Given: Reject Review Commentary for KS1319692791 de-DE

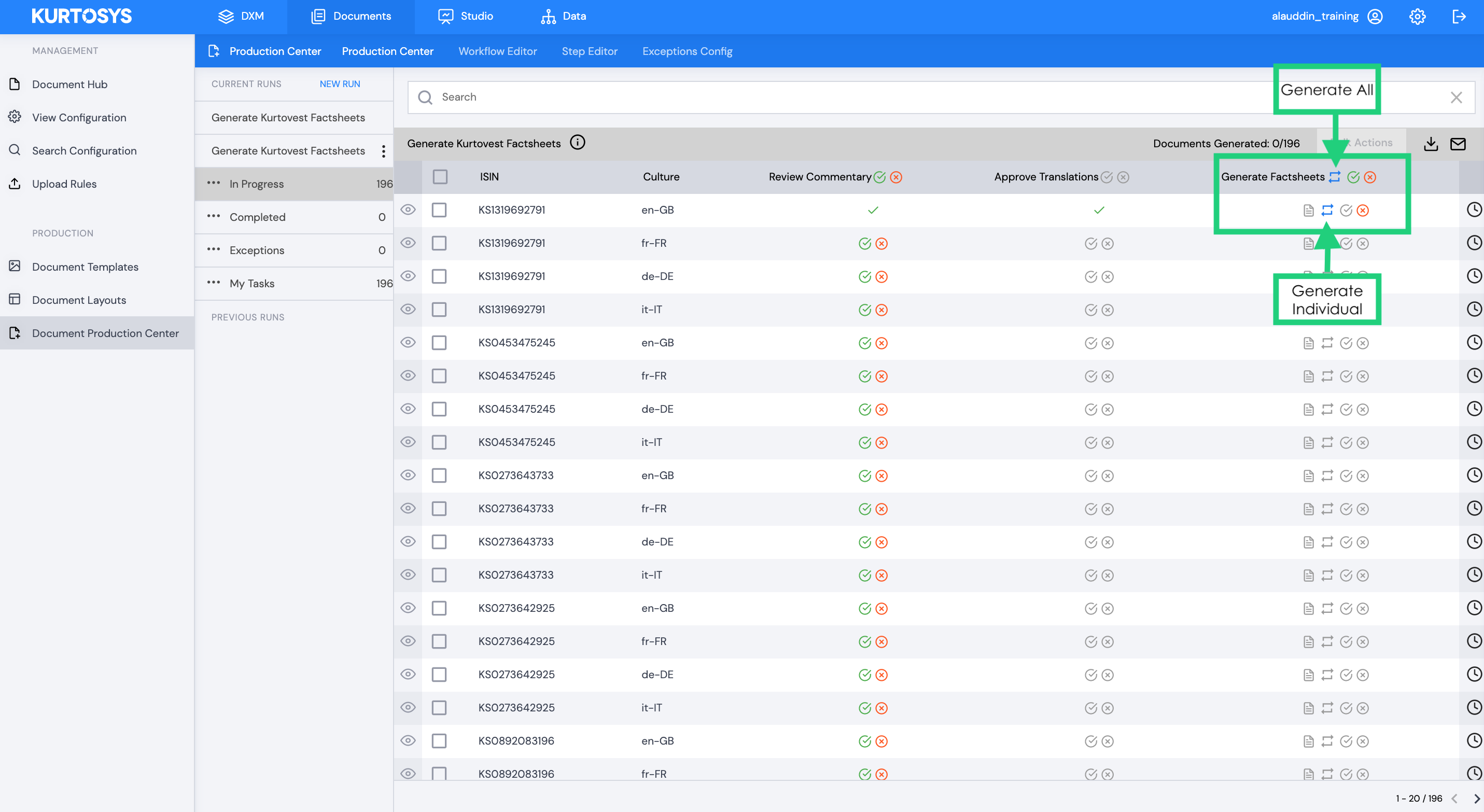Looking at the screenshot, I should point(881,277).
